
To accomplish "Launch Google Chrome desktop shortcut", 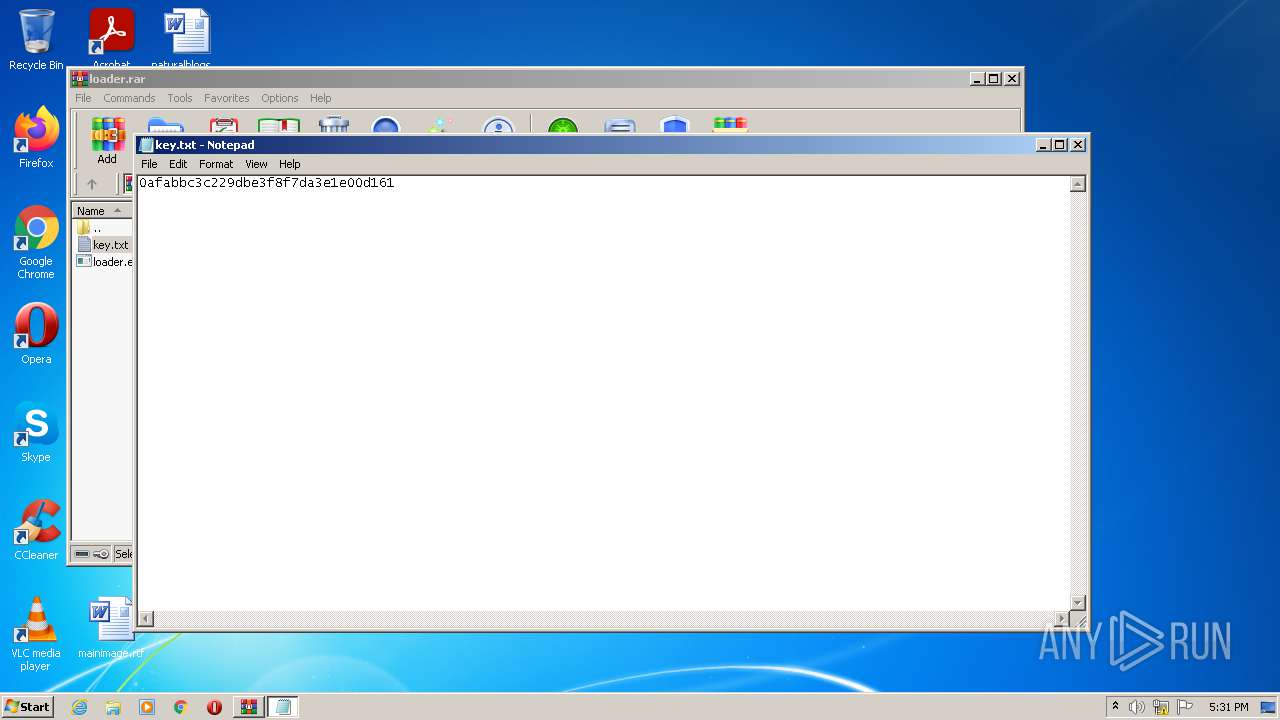I will 36,242.
